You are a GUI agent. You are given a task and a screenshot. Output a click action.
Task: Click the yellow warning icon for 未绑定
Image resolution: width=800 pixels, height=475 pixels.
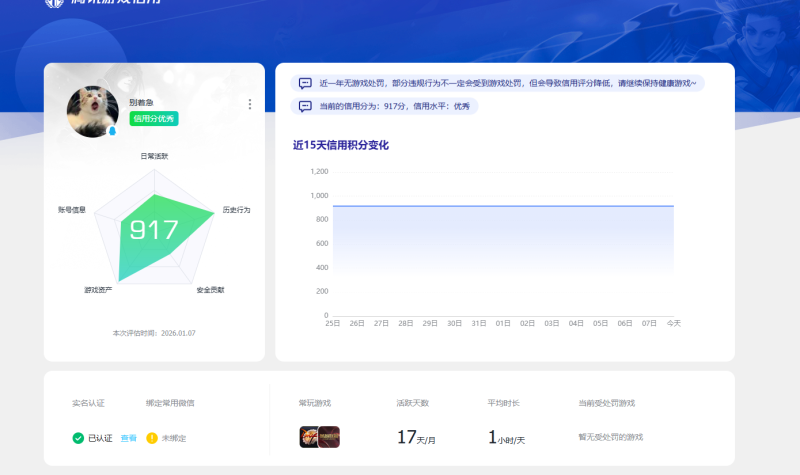(x=152, y=438)
